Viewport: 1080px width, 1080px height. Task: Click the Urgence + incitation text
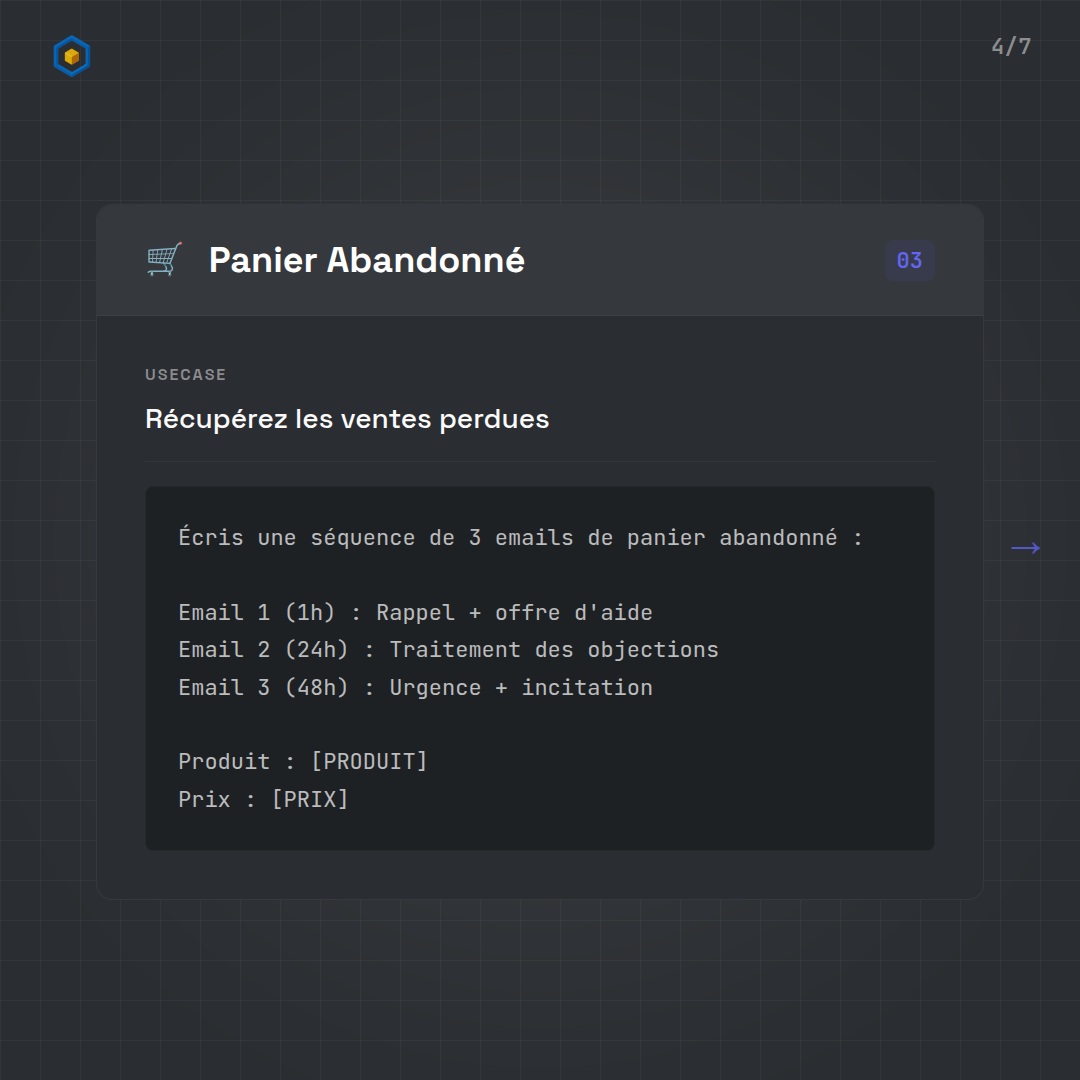[521, 688]
